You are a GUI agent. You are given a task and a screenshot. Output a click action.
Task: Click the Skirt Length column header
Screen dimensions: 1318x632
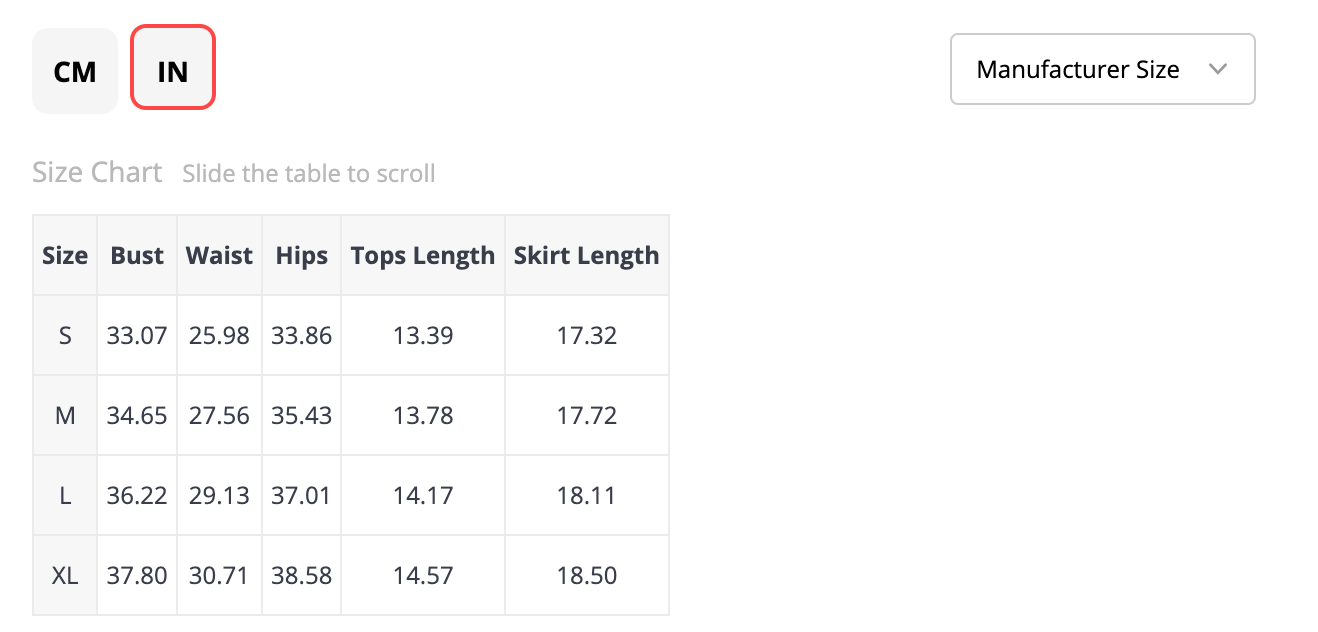(x=587, y=255)
